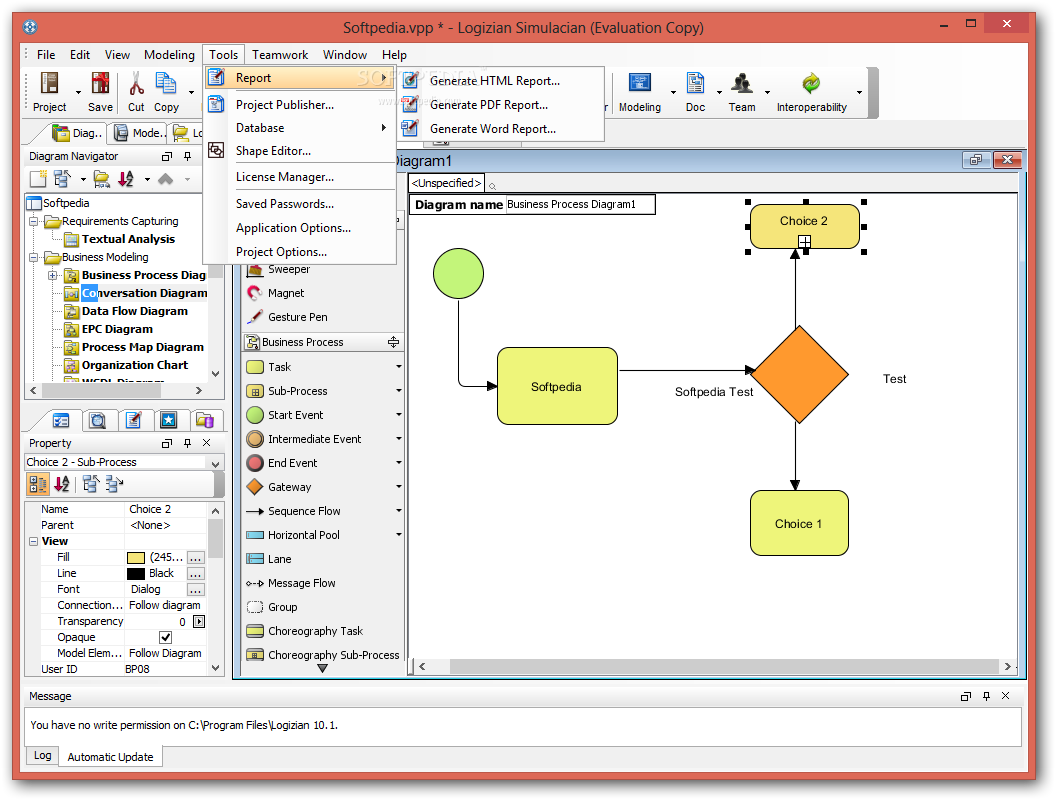Collapse the Business Modeling tree node
This screenshot has width=1056, height=800.
33,257
